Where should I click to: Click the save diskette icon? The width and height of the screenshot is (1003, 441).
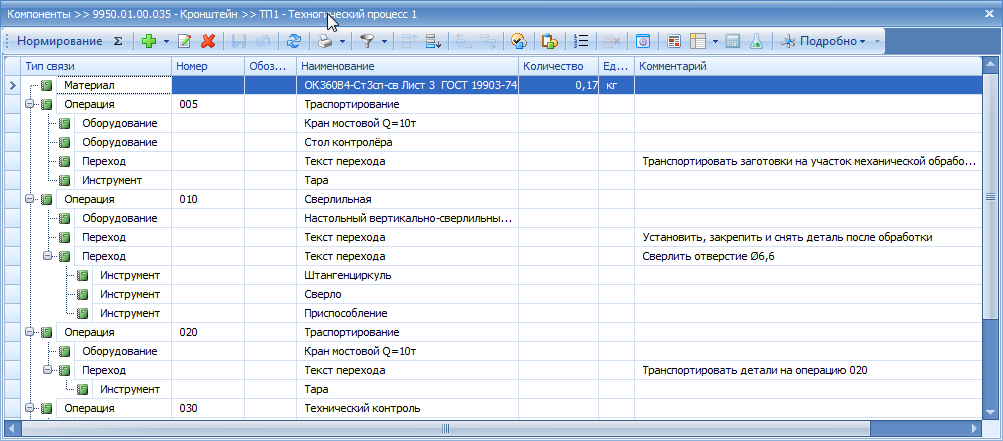[239, 41]
